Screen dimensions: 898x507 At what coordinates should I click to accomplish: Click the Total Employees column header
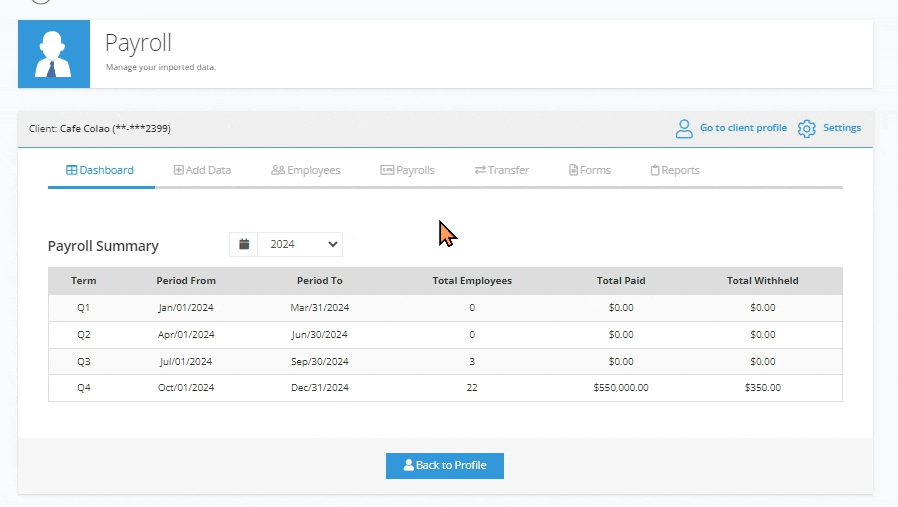(x=472, y=281)
